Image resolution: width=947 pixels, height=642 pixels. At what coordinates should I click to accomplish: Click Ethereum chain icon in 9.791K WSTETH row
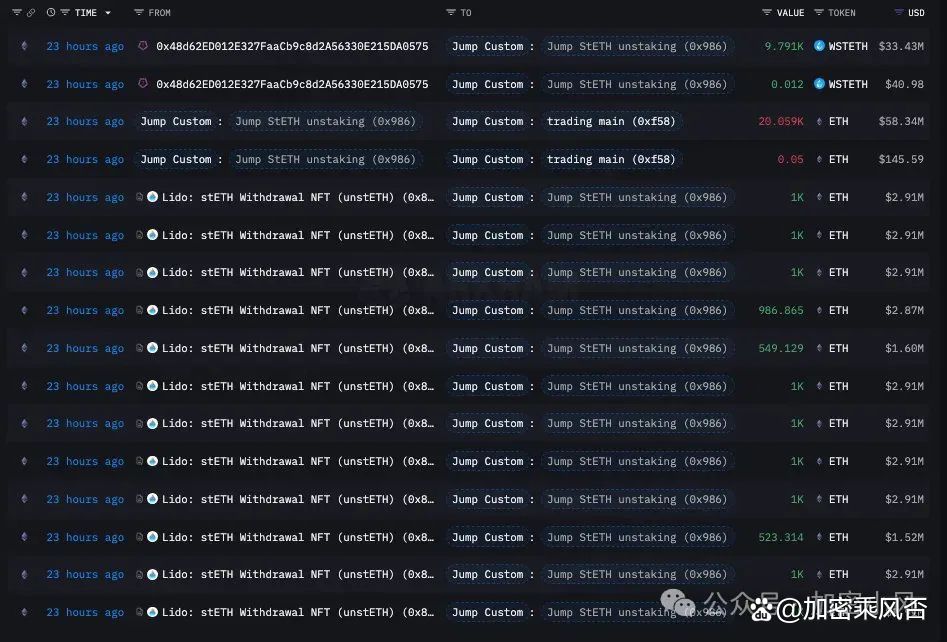[24, 46]
